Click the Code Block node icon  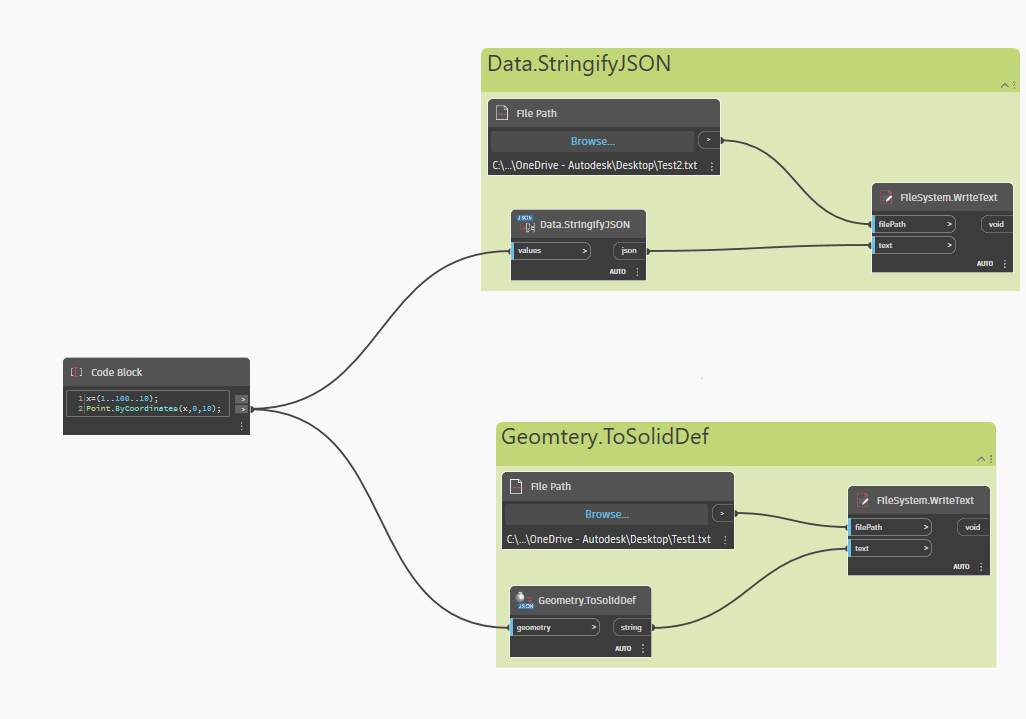[77, 372]
